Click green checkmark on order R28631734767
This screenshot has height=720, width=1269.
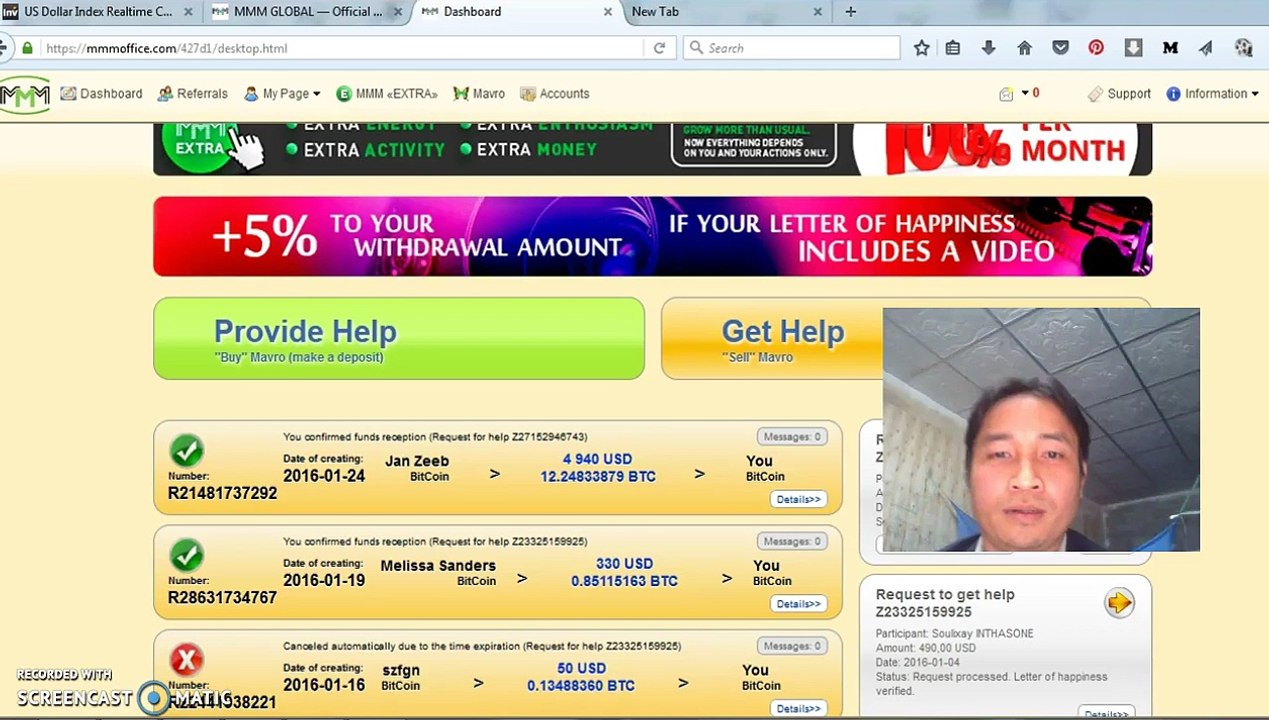187,555
